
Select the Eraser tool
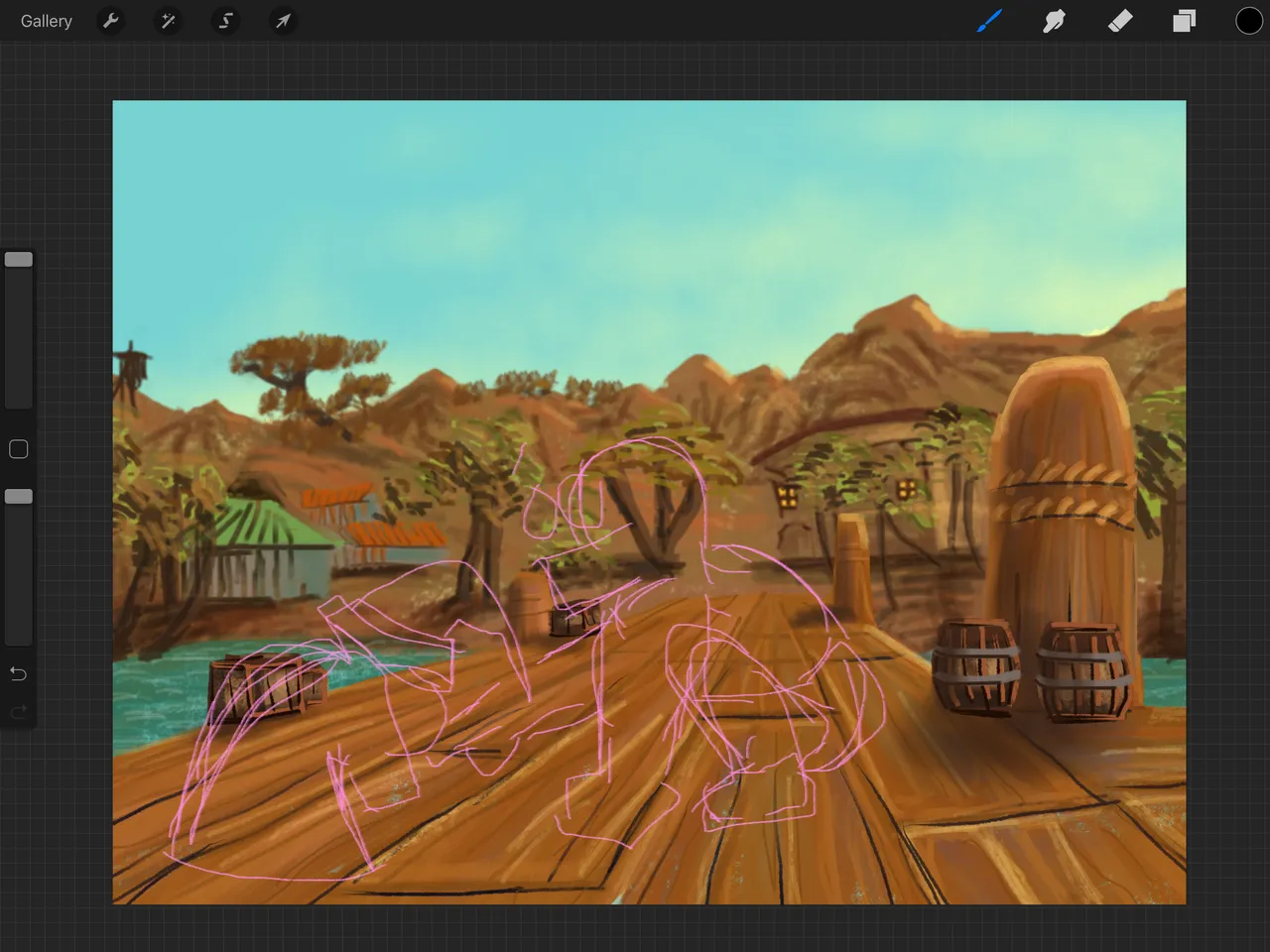(x=1119, y=21)
